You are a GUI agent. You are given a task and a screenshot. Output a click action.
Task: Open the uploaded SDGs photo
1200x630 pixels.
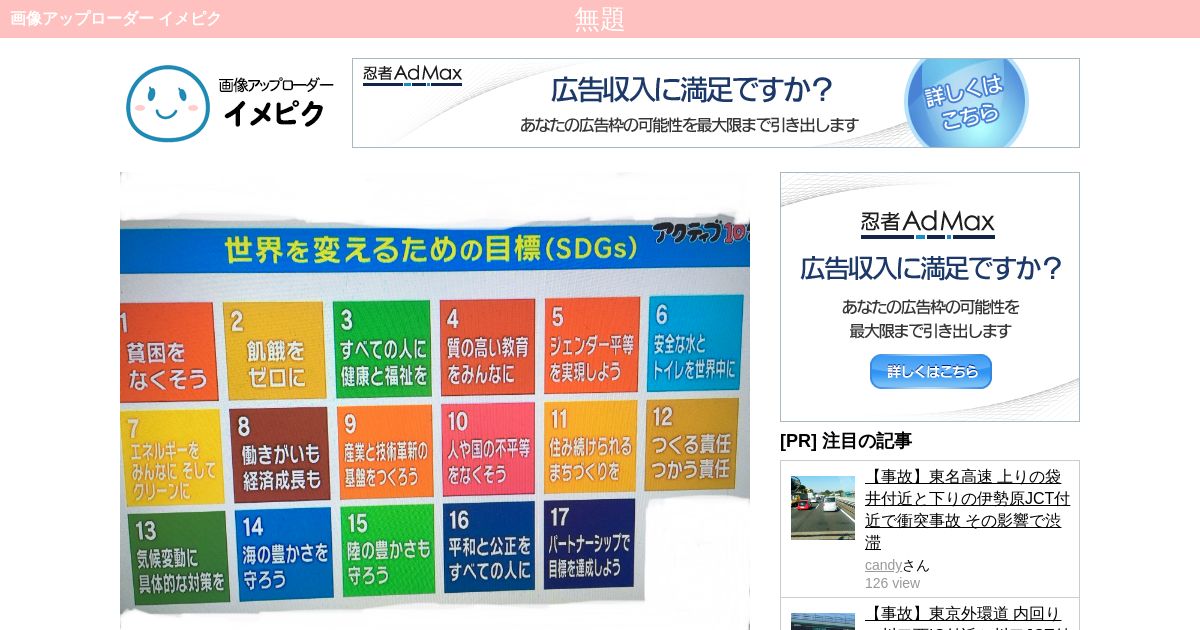pyautogui.click(x=435, y=400)
